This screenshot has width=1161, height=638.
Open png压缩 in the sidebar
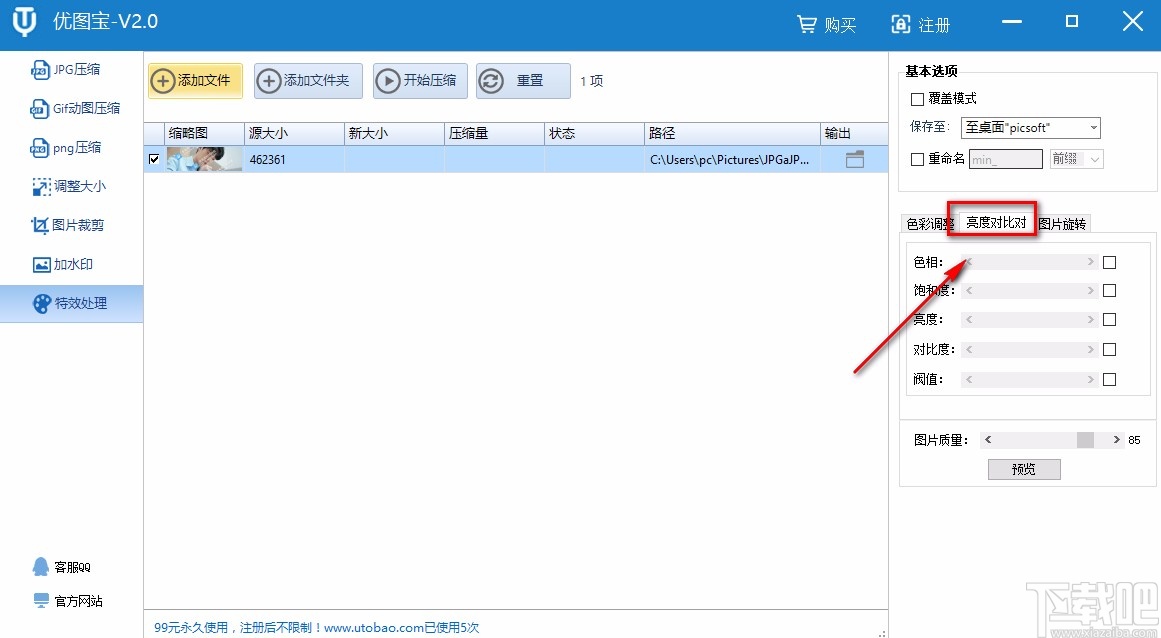[x=66, y=148]
